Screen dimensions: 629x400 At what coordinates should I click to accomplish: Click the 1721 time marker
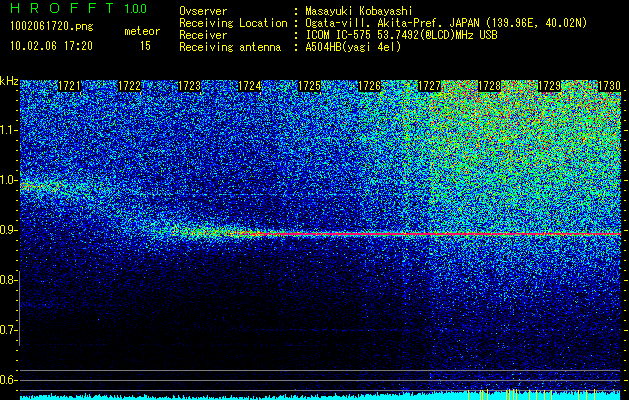coord(69,86)
